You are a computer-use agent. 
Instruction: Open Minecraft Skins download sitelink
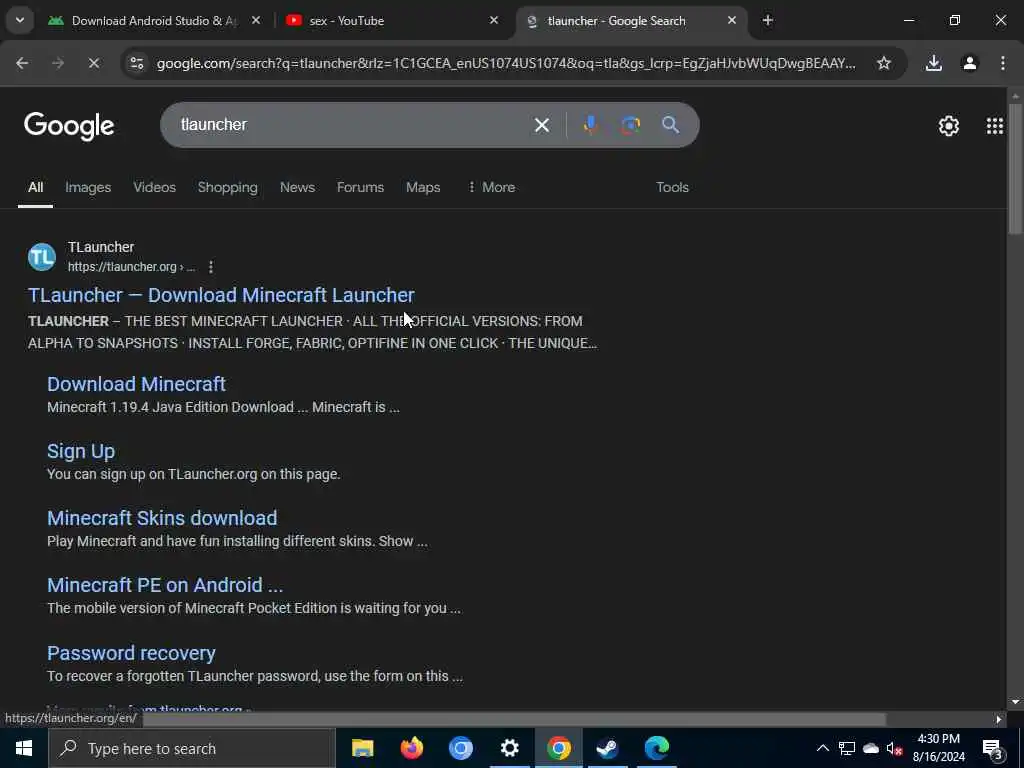tap(162, 518)
